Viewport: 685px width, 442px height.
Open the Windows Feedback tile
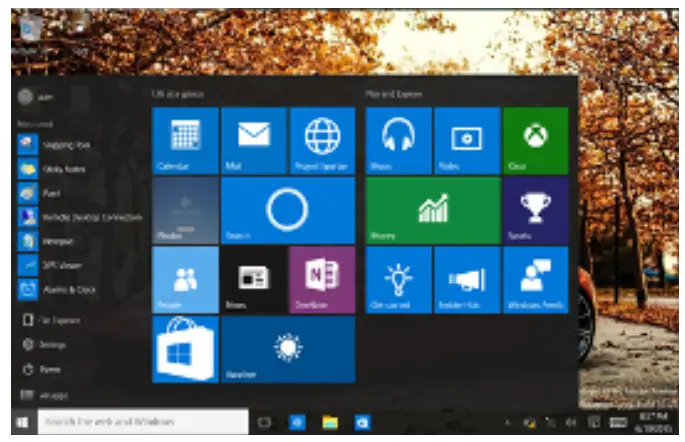[536, 280]
